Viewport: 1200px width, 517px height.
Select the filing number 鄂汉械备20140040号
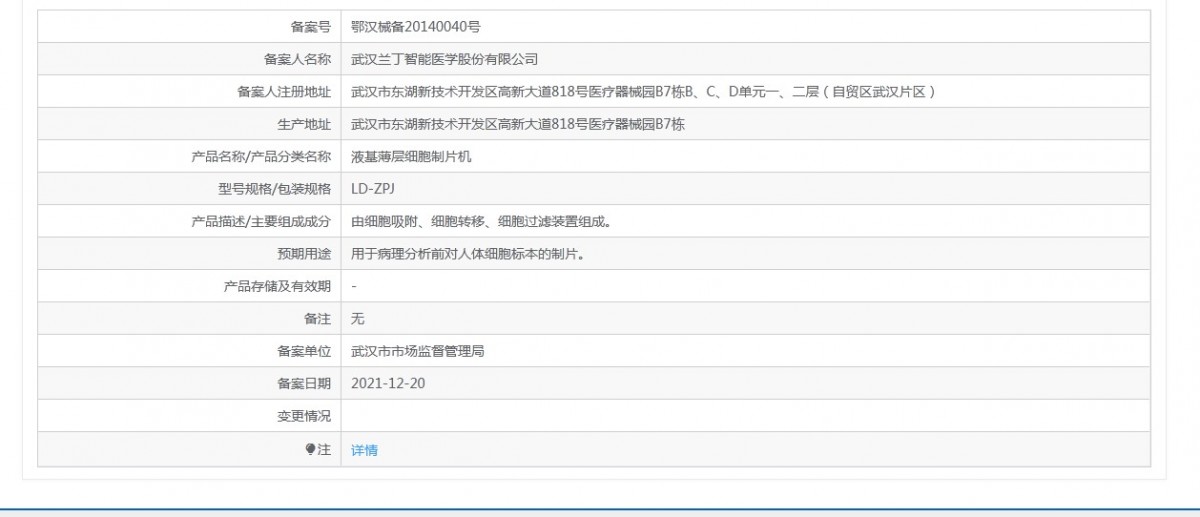(416, 27)
